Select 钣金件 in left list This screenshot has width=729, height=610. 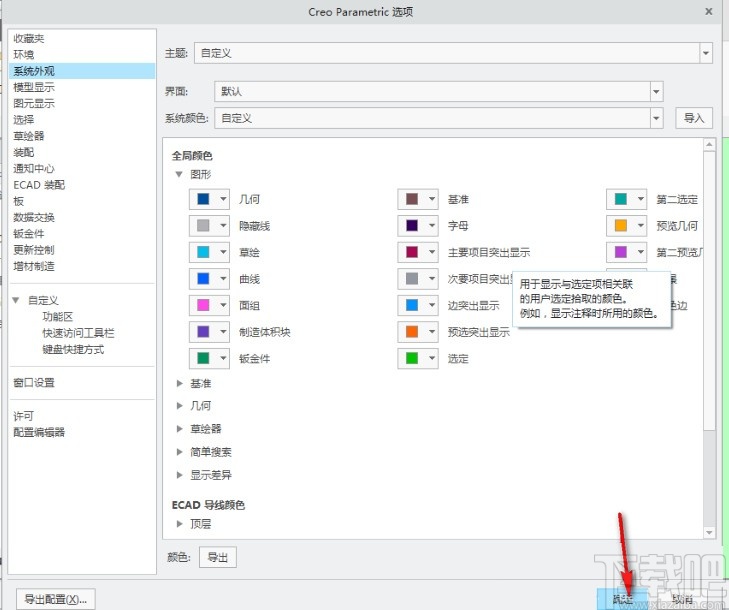tap(29, 234)
